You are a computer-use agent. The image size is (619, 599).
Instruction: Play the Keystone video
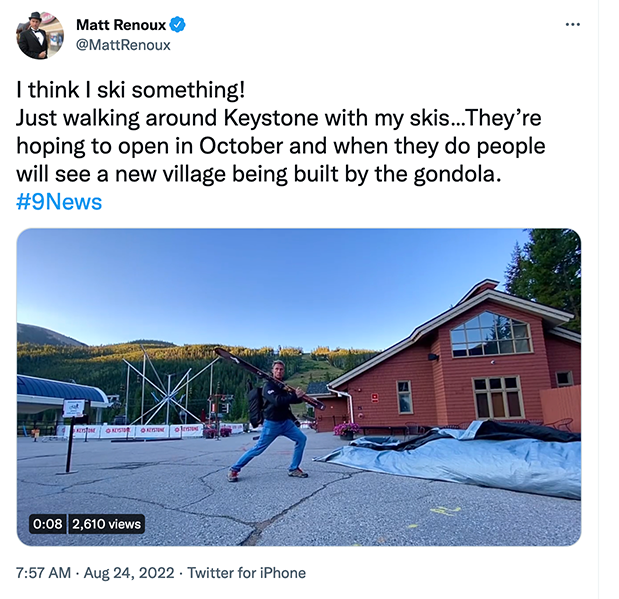tap(298, 387)
